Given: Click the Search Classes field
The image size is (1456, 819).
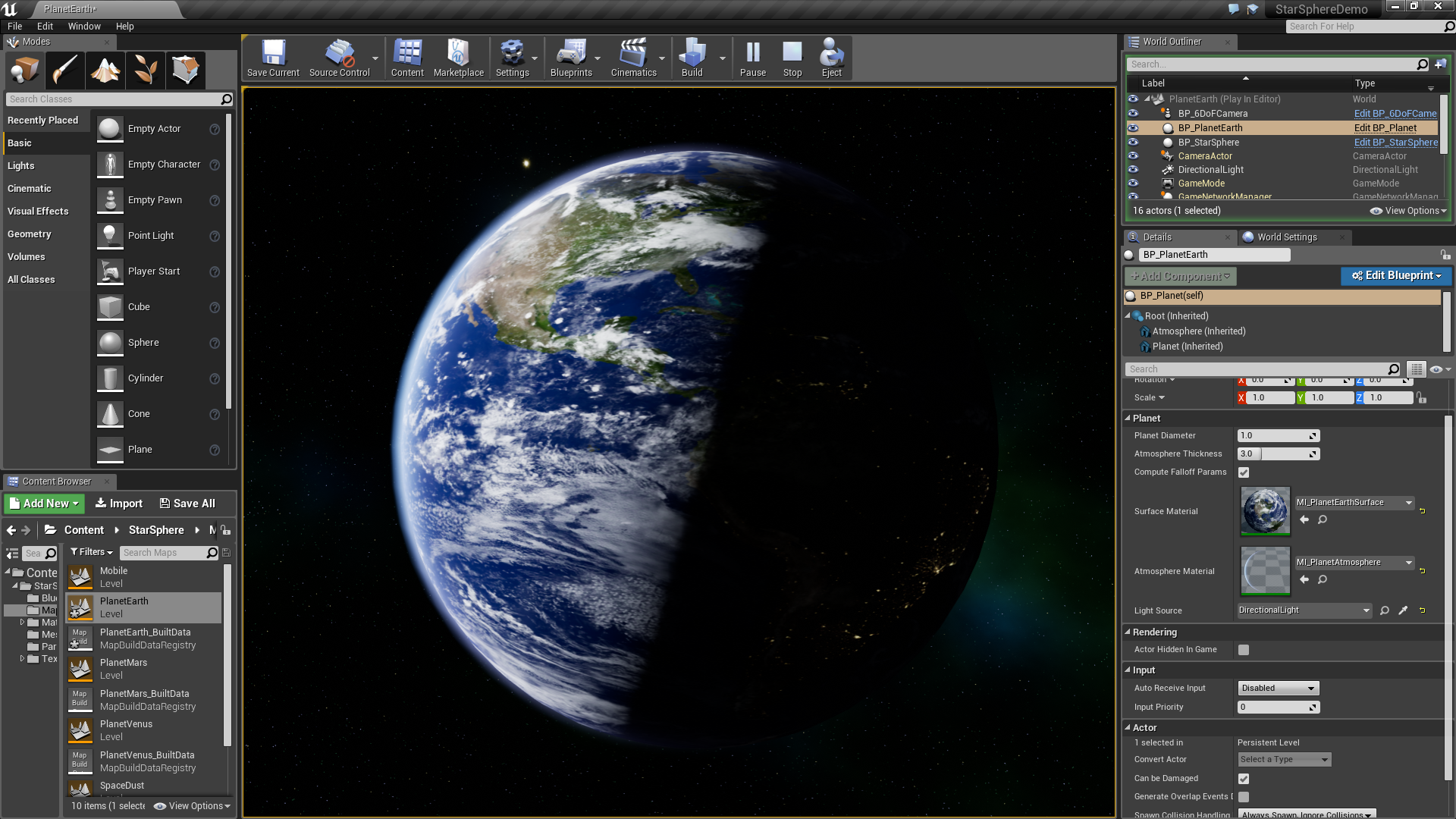Looking at the screenshot, I should 119,99.
